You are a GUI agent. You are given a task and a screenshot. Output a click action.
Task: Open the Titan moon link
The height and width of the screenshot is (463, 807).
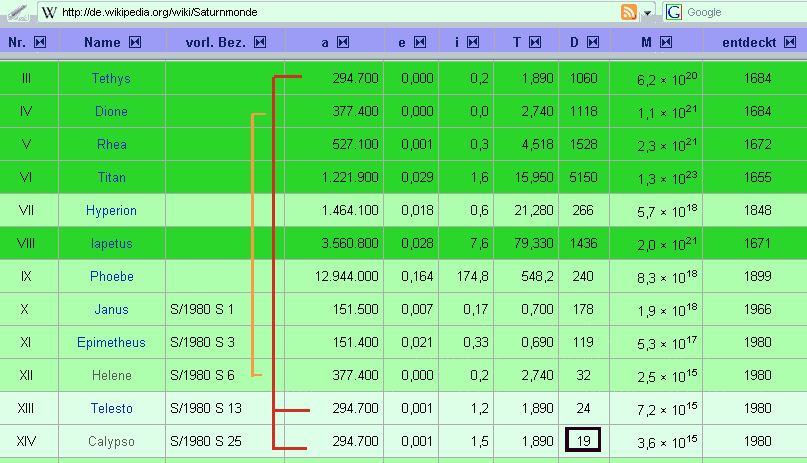[x=111, y=177]
